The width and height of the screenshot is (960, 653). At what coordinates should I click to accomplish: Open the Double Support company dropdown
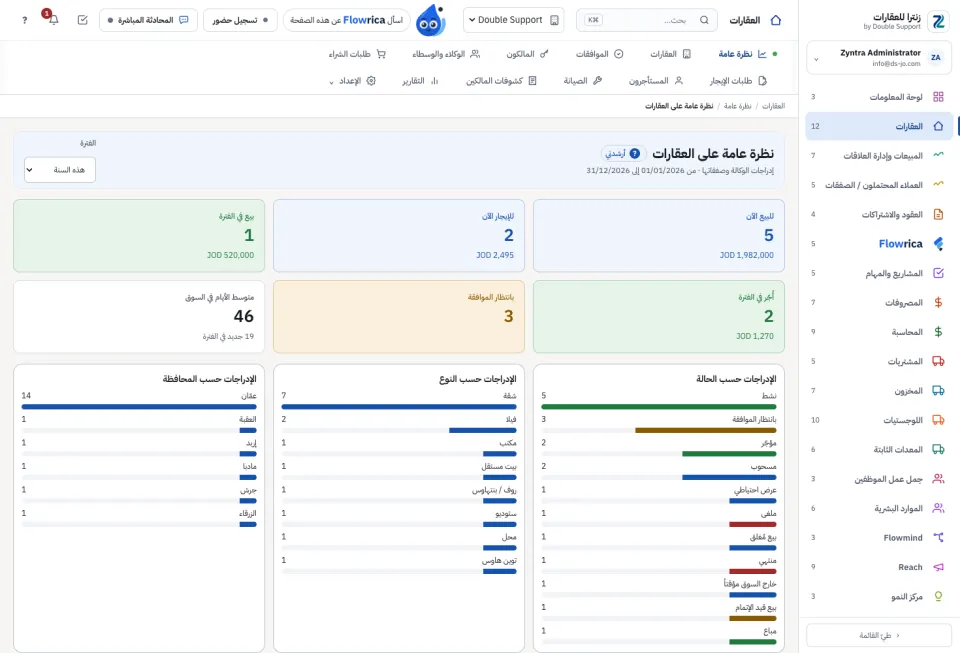(514, 20)
